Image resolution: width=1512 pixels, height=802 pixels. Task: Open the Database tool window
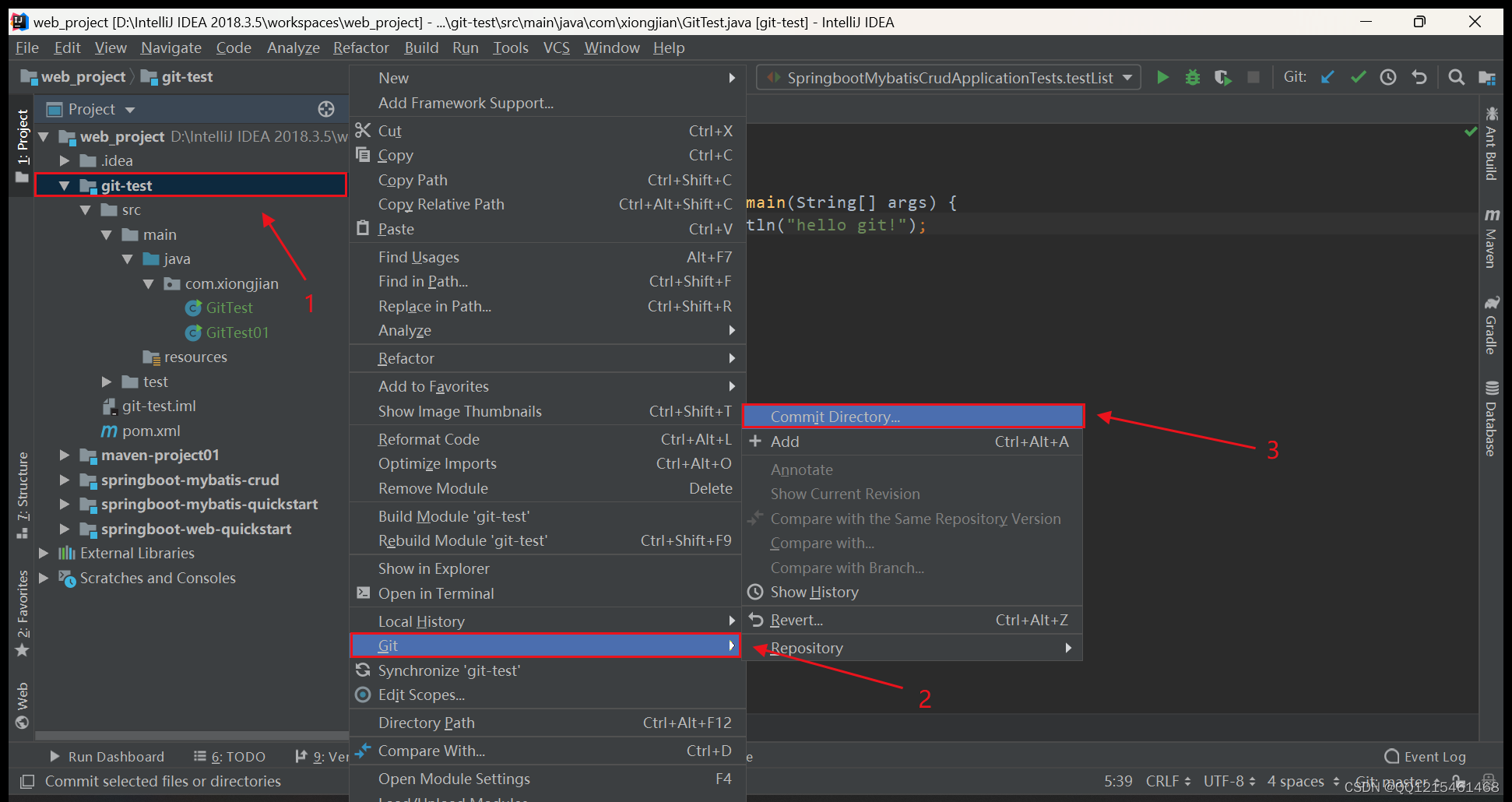(x=1491, y=418)
